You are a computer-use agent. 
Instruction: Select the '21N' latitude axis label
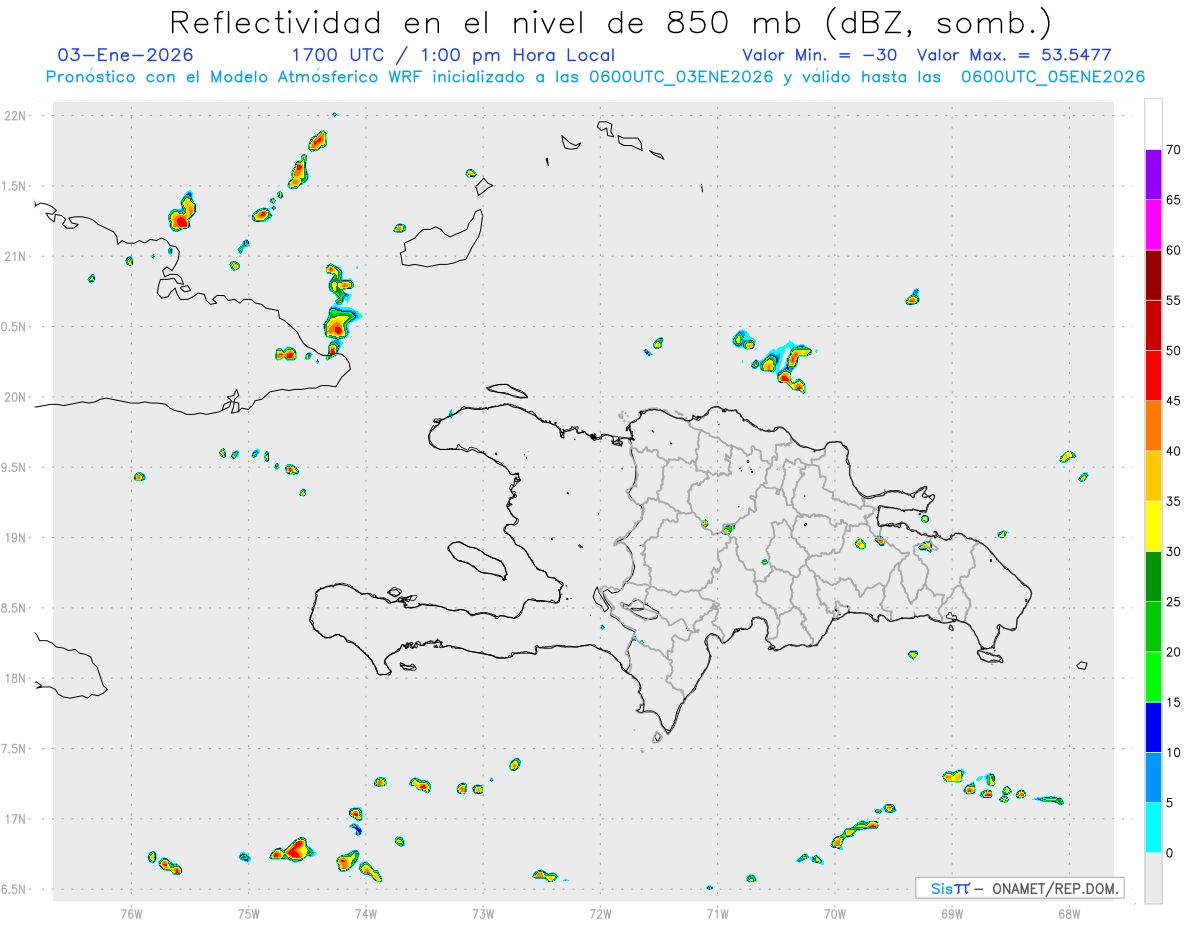pyautogui.click(x=17, y=257)
